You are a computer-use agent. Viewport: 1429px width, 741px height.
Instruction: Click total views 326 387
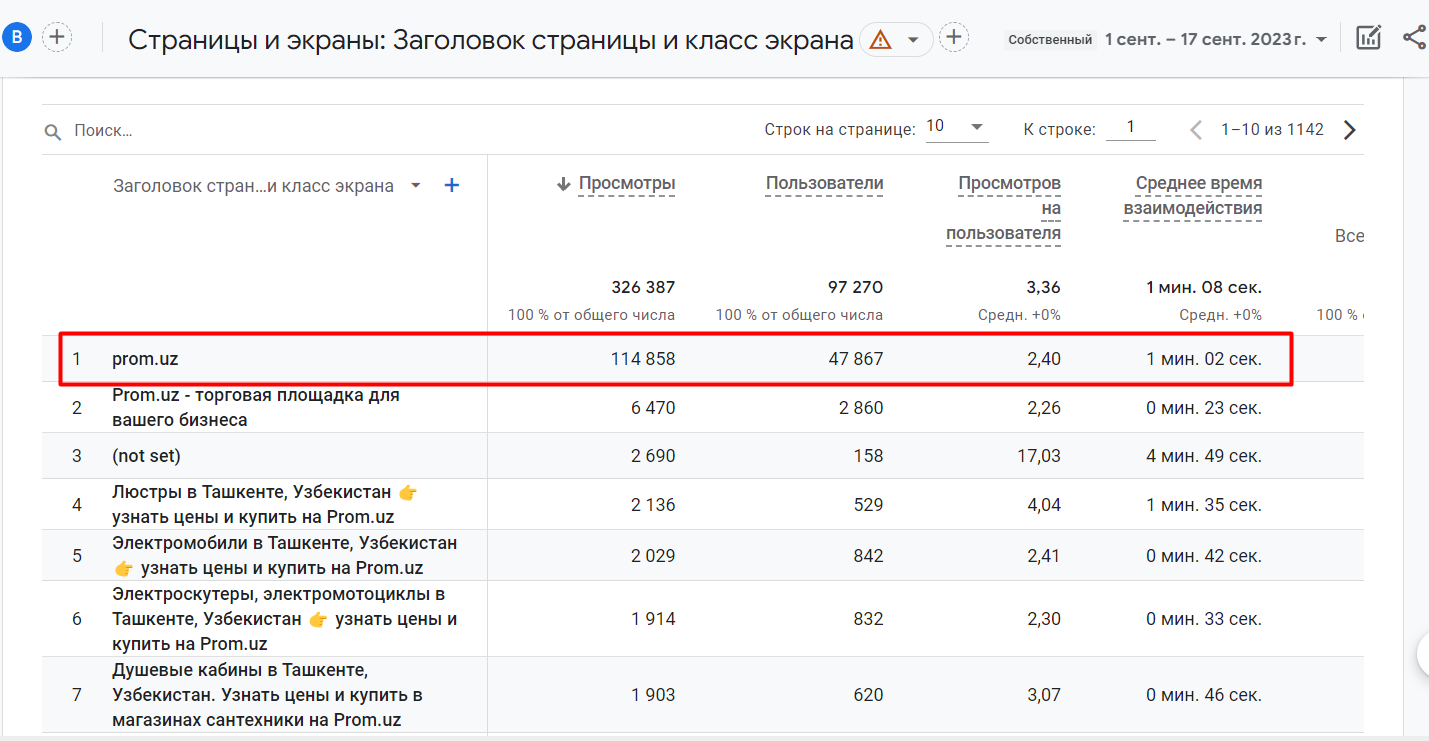[x=643, y=287]
